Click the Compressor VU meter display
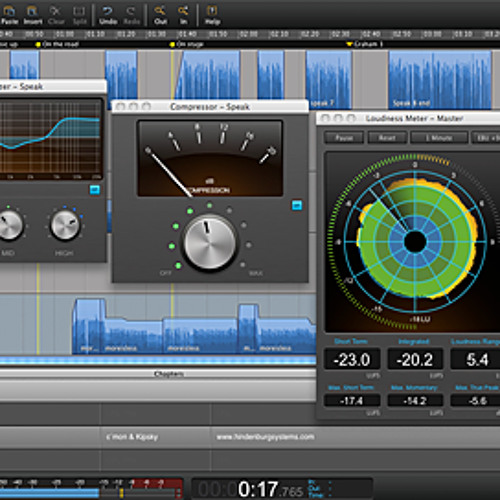500x500 pixels. (210, 158)
